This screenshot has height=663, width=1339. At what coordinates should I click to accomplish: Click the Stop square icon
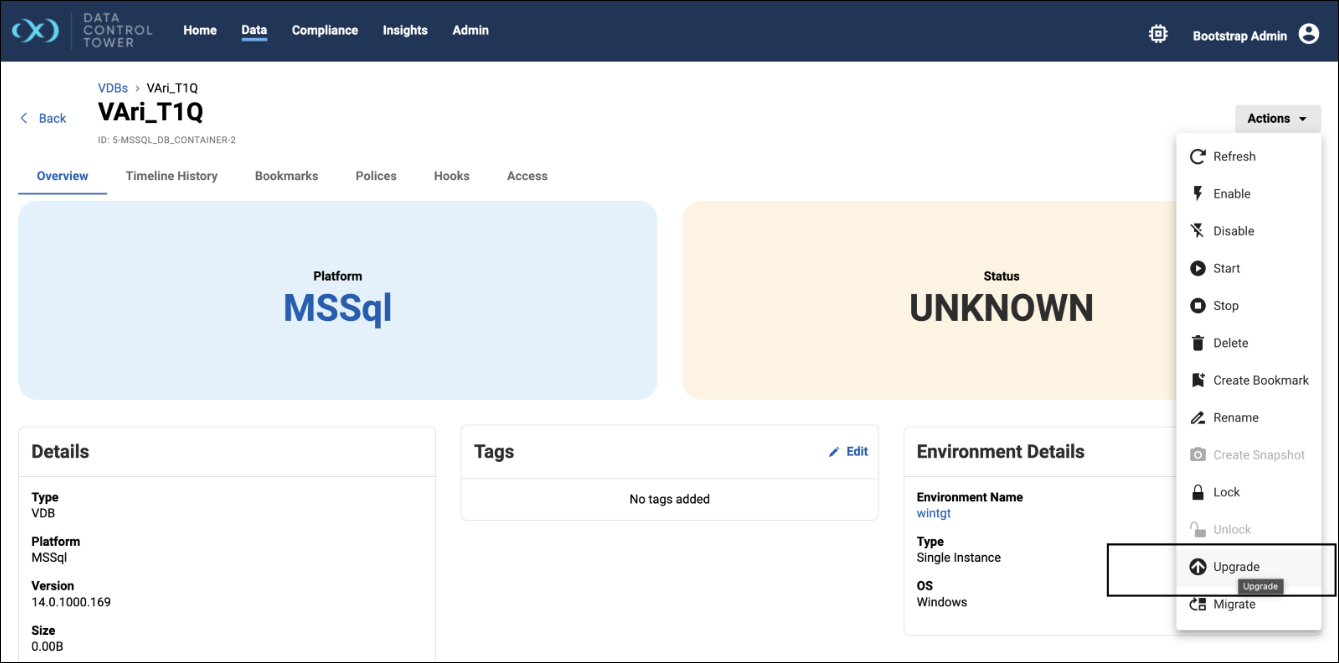(x=1197, y=306)
